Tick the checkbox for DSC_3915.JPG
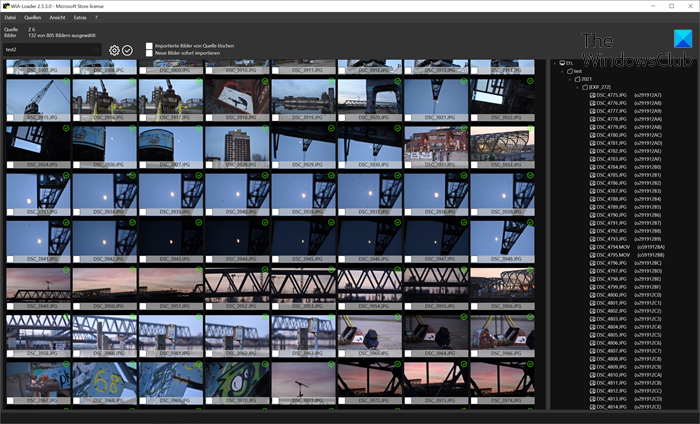Image resolution: width=700 pixels, height=424 pixels. coord(11,118)
